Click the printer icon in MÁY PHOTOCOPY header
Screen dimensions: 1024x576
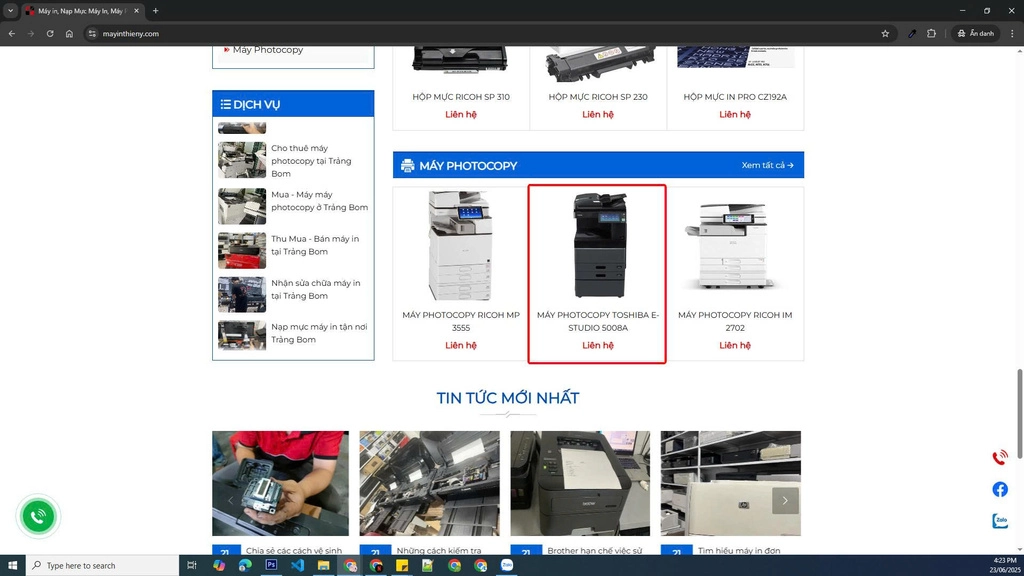(x=408, y=166)
